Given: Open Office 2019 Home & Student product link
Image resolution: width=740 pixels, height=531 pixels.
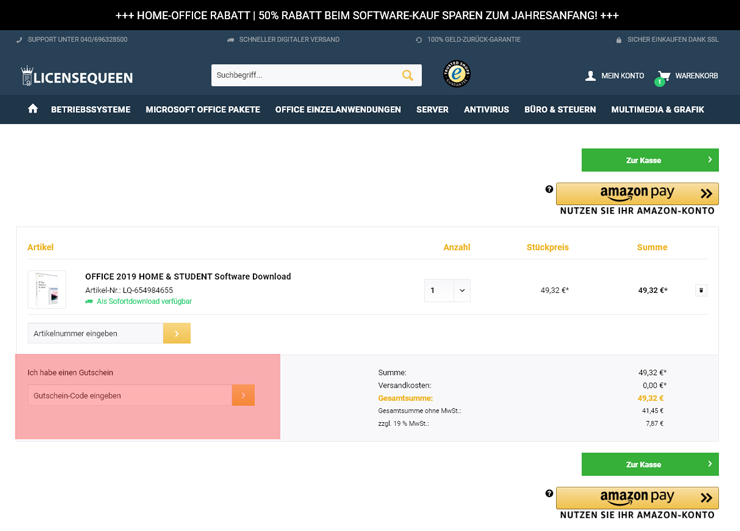Looking at the screenshot, I should click(188, 277).
